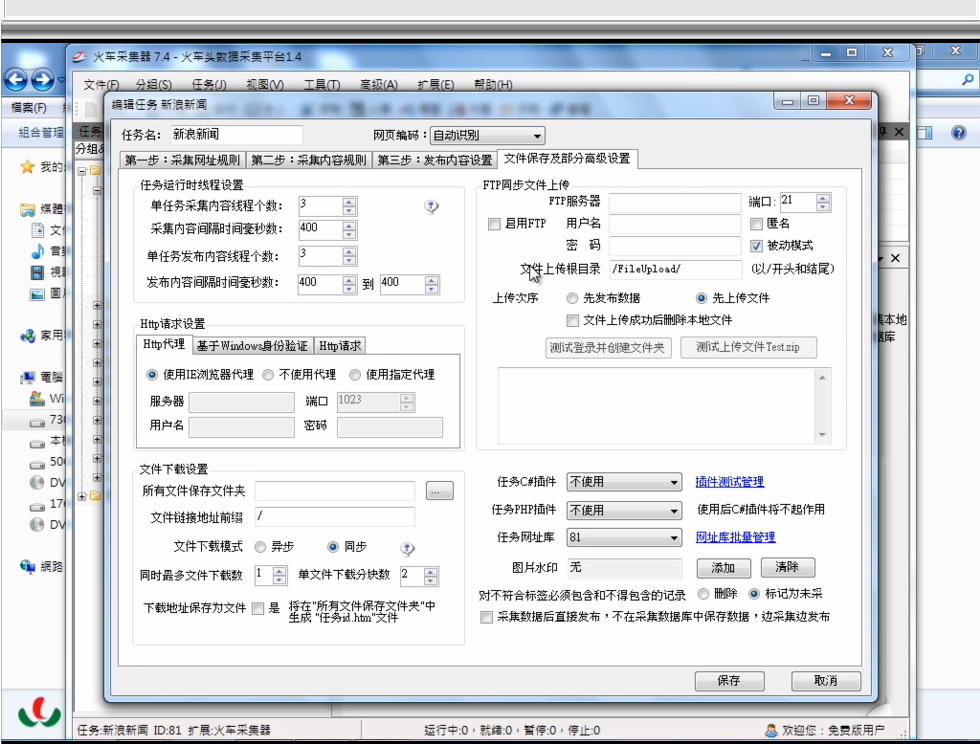
Task: Click 测试上传文件Test.zip button
Action: 748,347
